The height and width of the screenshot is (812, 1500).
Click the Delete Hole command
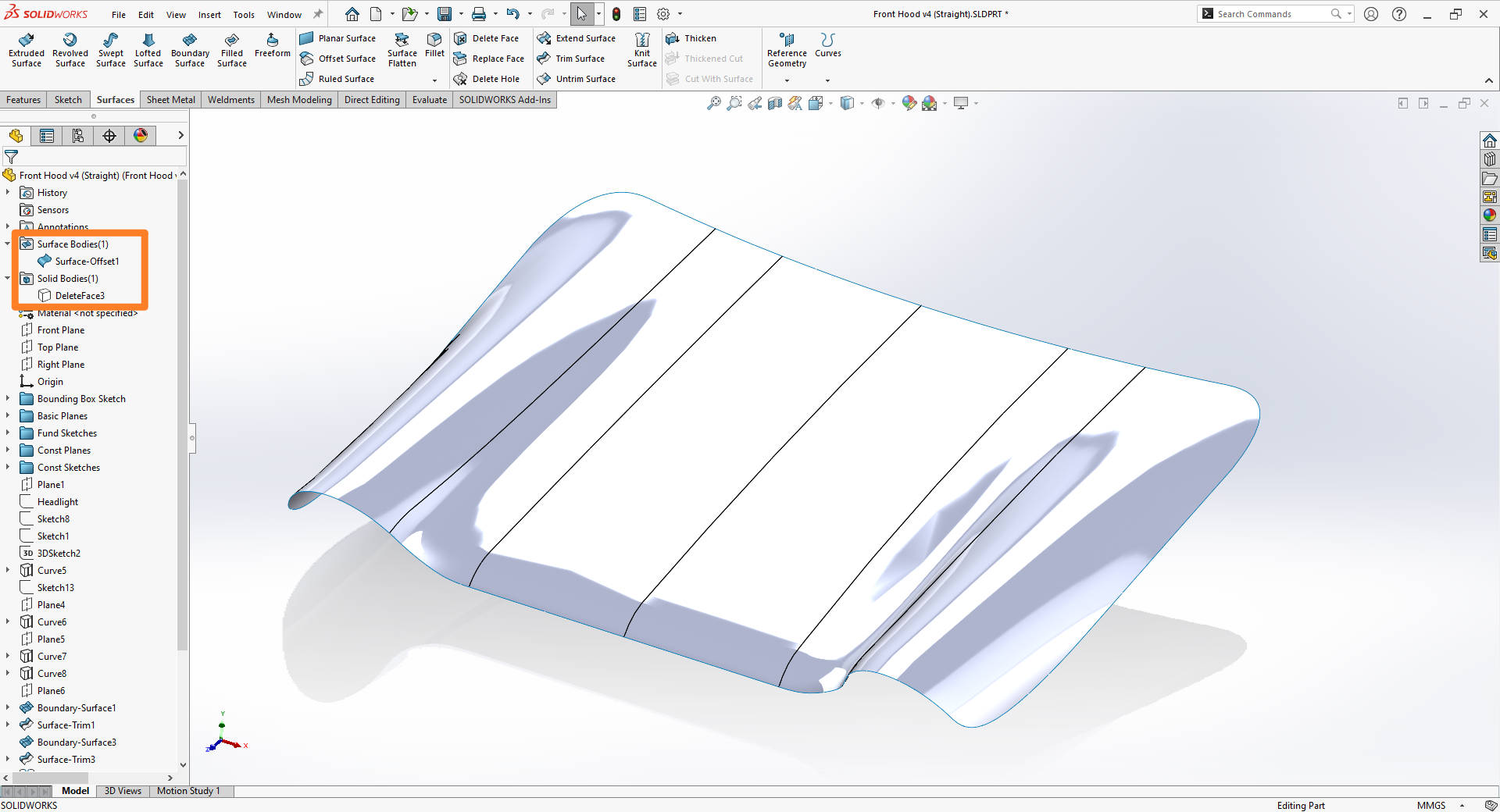point(486,79)
